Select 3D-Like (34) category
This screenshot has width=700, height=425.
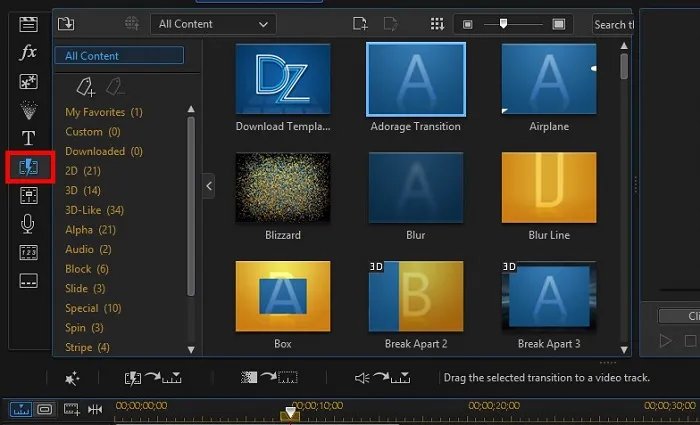pyautogui.click(x=94, y=210)
